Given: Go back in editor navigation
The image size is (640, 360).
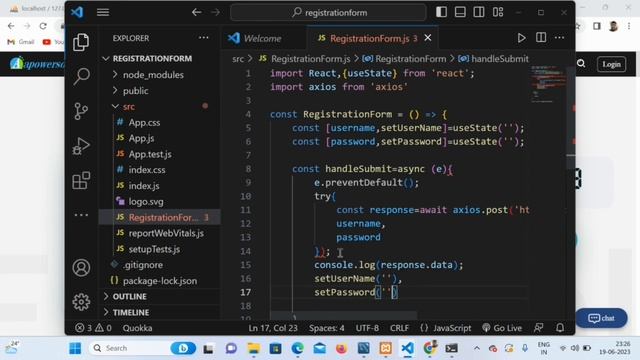Looking at the screenshot, I should pos(196,12).
